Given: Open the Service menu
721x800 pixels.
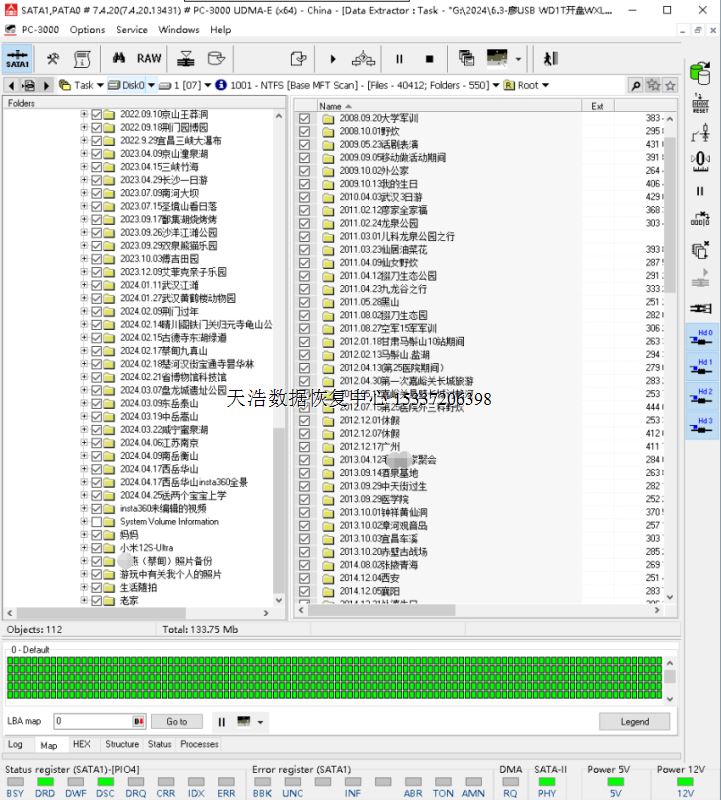Looking at the screenshot, I should [131, 29].
